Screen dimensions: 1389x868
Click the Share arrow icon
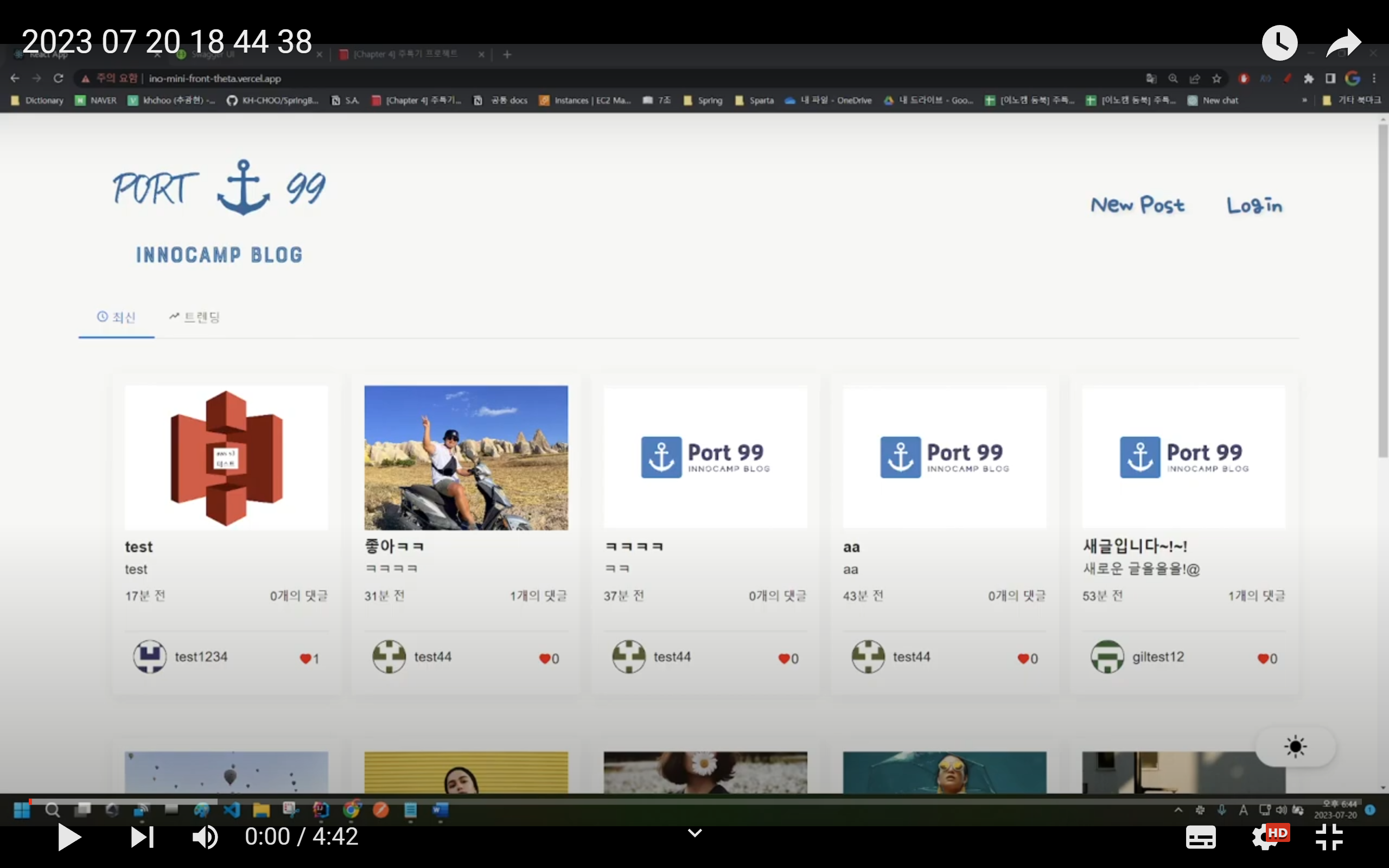(x=1343, y=42)
